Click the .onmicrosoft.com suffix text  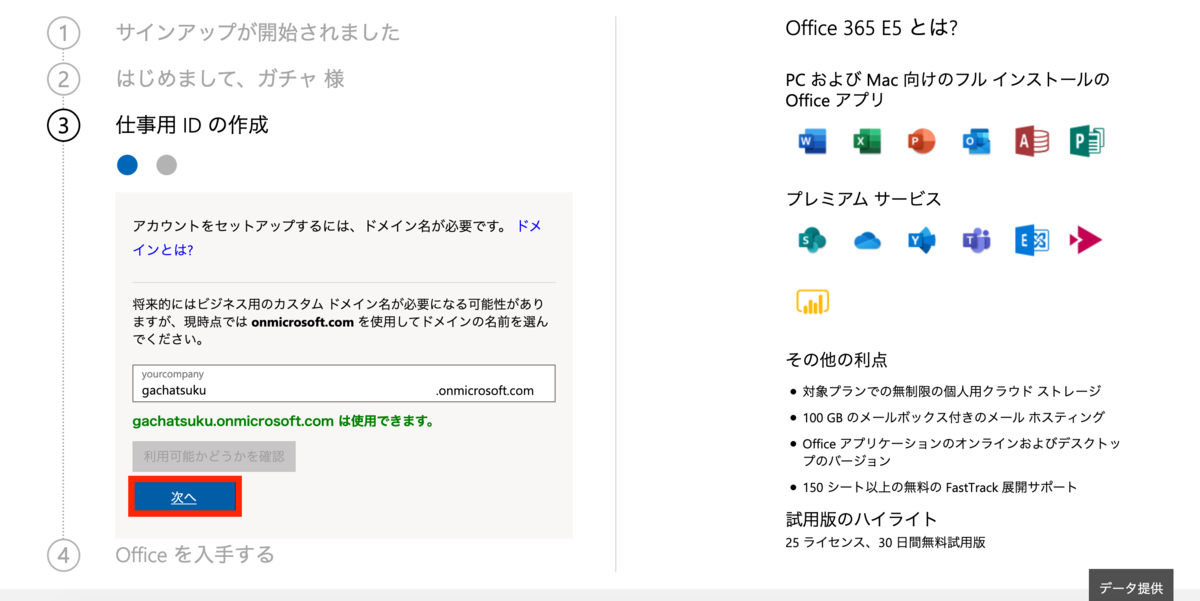(485, 391)
